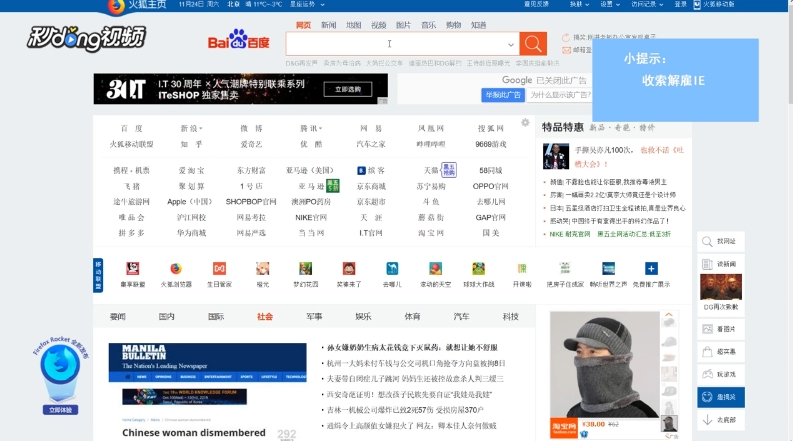Click the 玩游戏 gamepad sidebar icon
The height and width of the screenshot is (441, 793).
(x=708, y=374)
